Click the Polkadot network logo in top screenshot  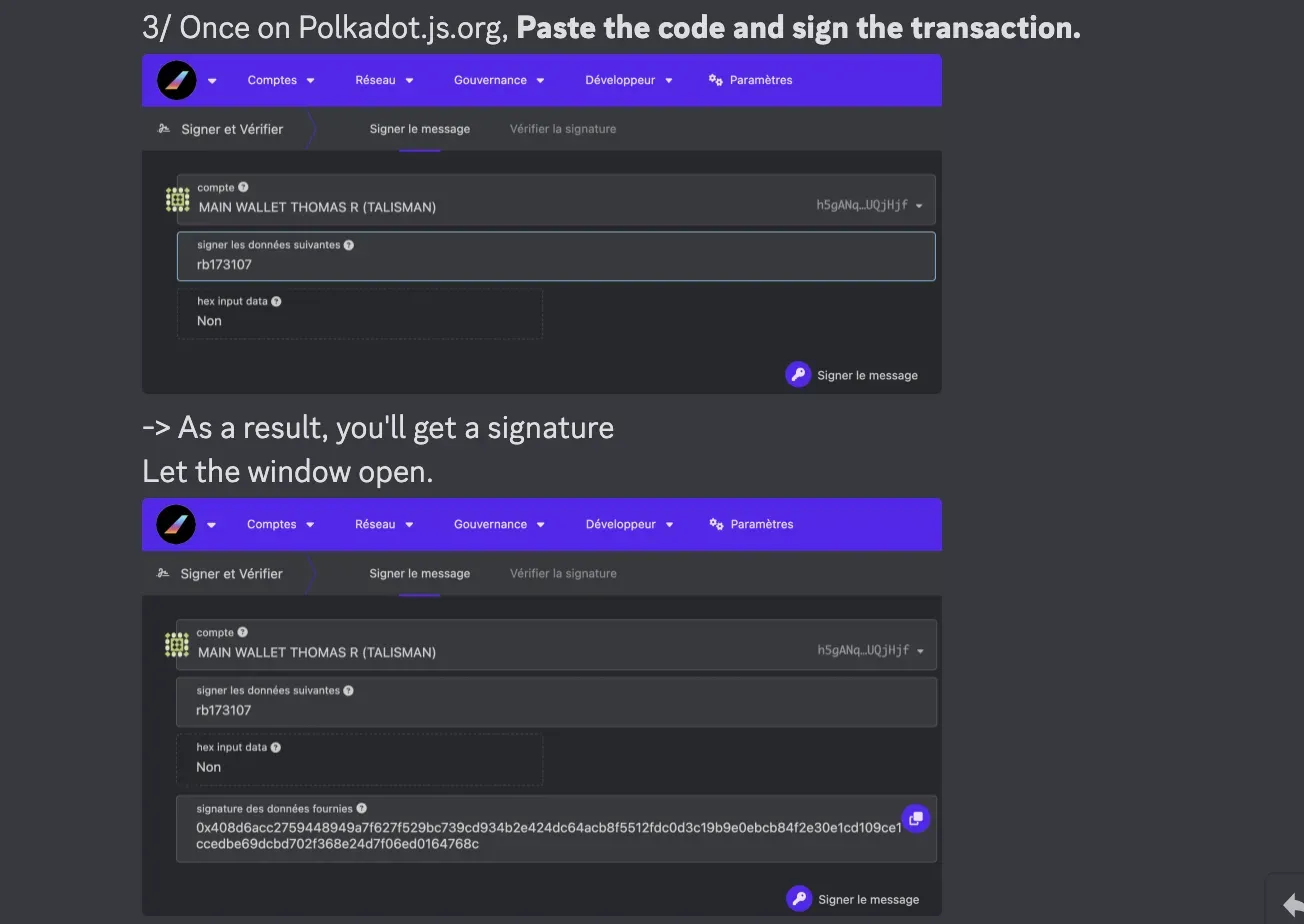[x=177, y=80]
